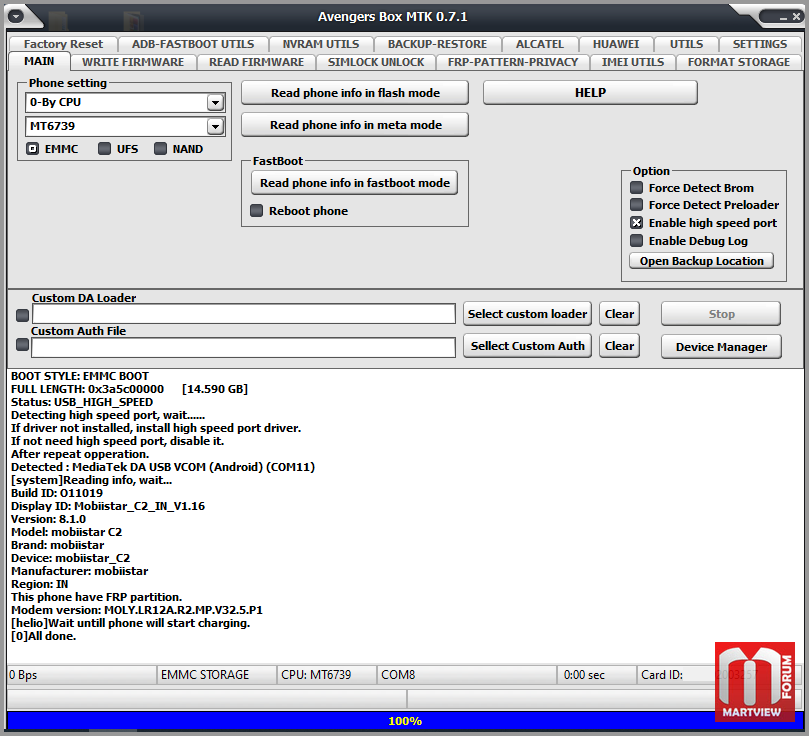Open the HUAWEI tab
809x736 pixels.
pyautogui.click(x=616, y=44)
